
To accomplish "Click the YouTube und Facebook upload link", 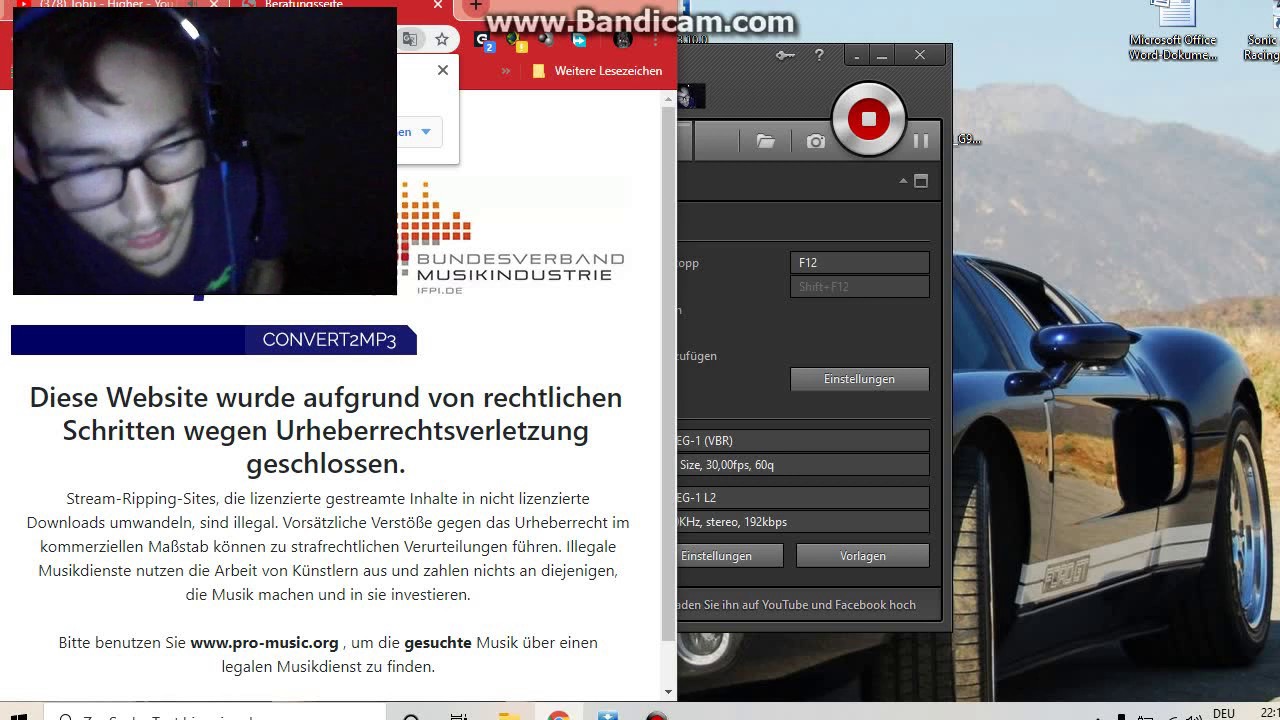I will 796,604.
